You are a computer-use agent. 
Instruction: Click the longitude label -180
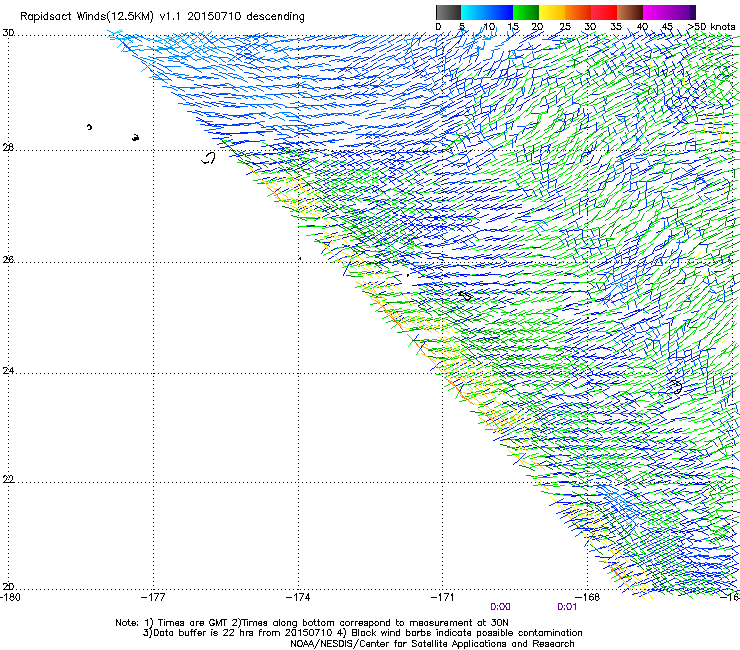tap(10, 597)
